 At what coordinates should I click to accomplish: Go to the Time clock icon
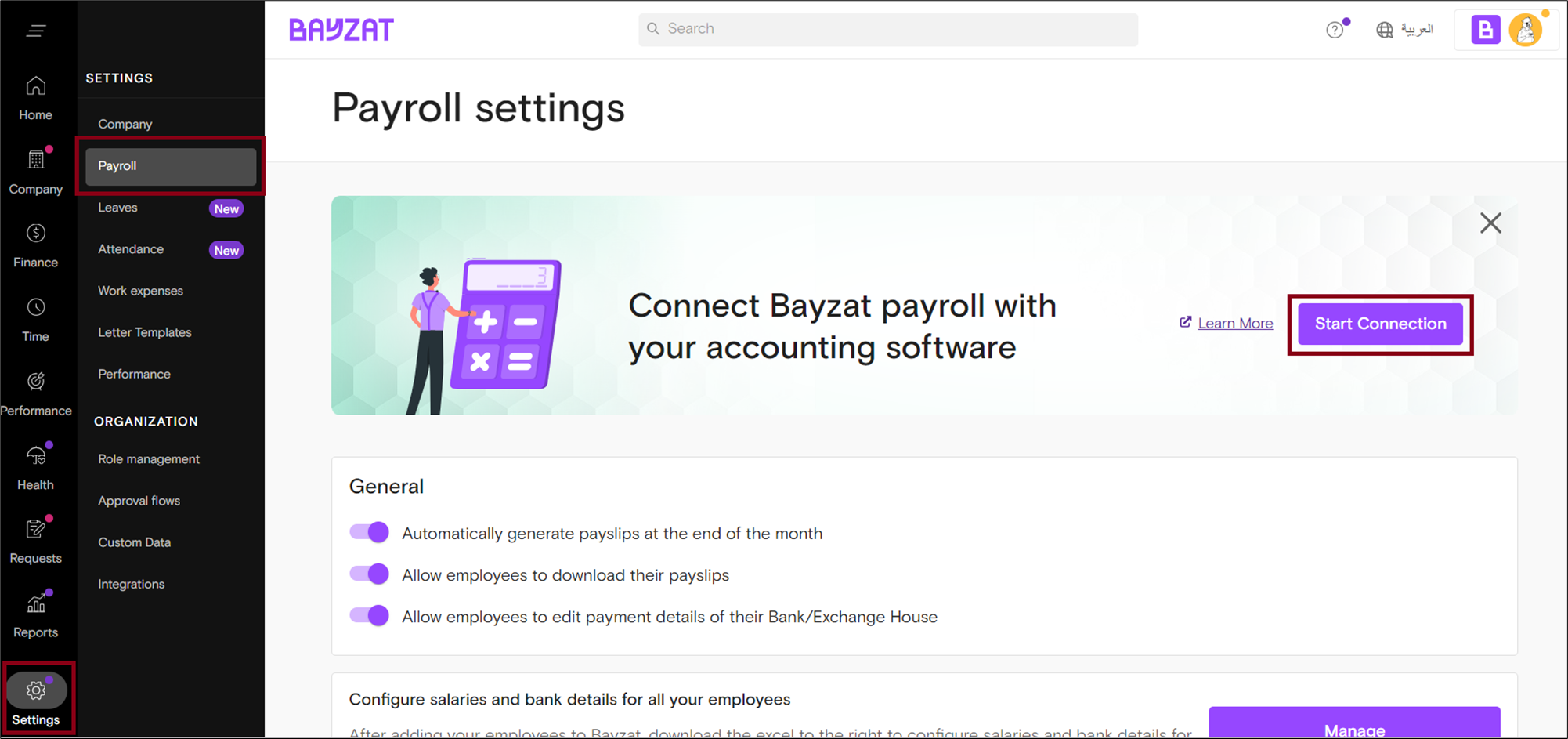(35, 308)
